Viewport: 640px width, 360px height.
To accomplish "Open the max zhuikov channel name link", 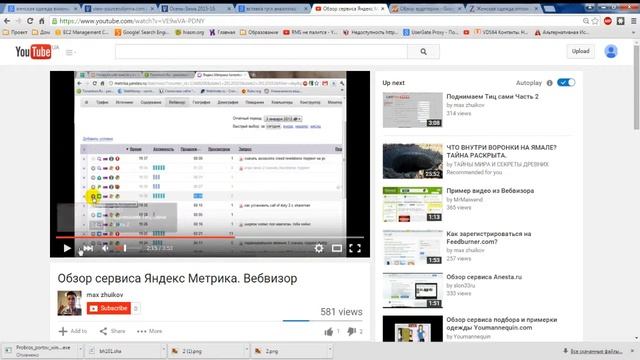I will 104,294.
